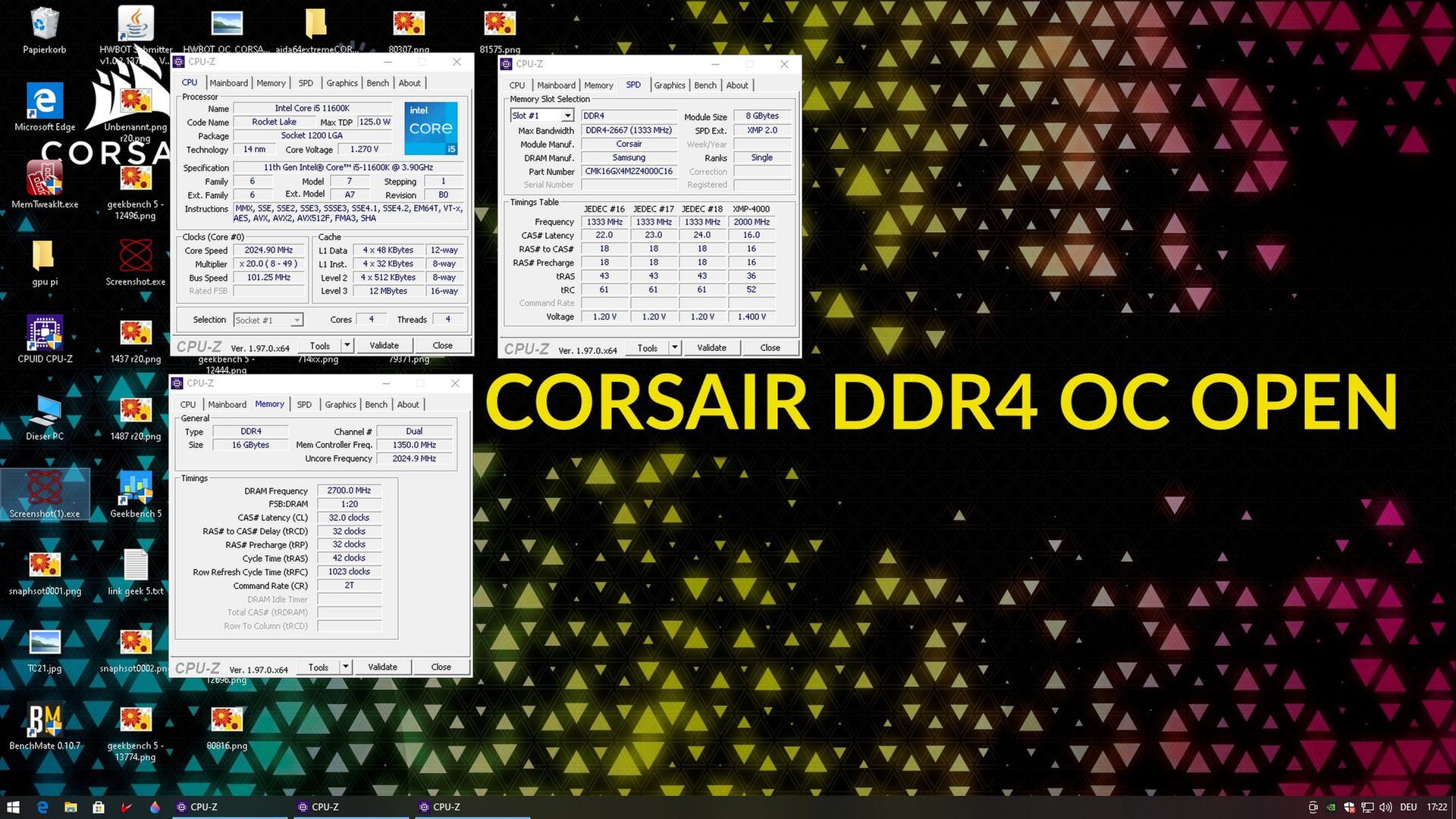Open Slot #1 memory slot dropdown
Screen dimensions: 1456x819
541,115
